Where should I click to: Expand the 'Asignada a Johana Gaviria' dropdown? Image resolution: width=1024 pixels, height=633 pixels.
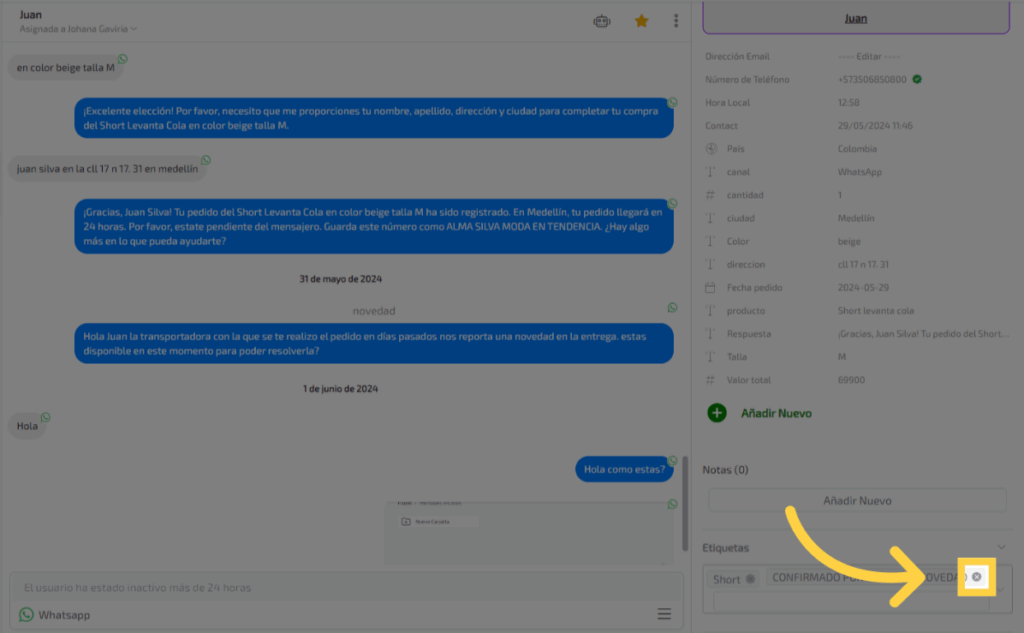click(x=134, y=29)
